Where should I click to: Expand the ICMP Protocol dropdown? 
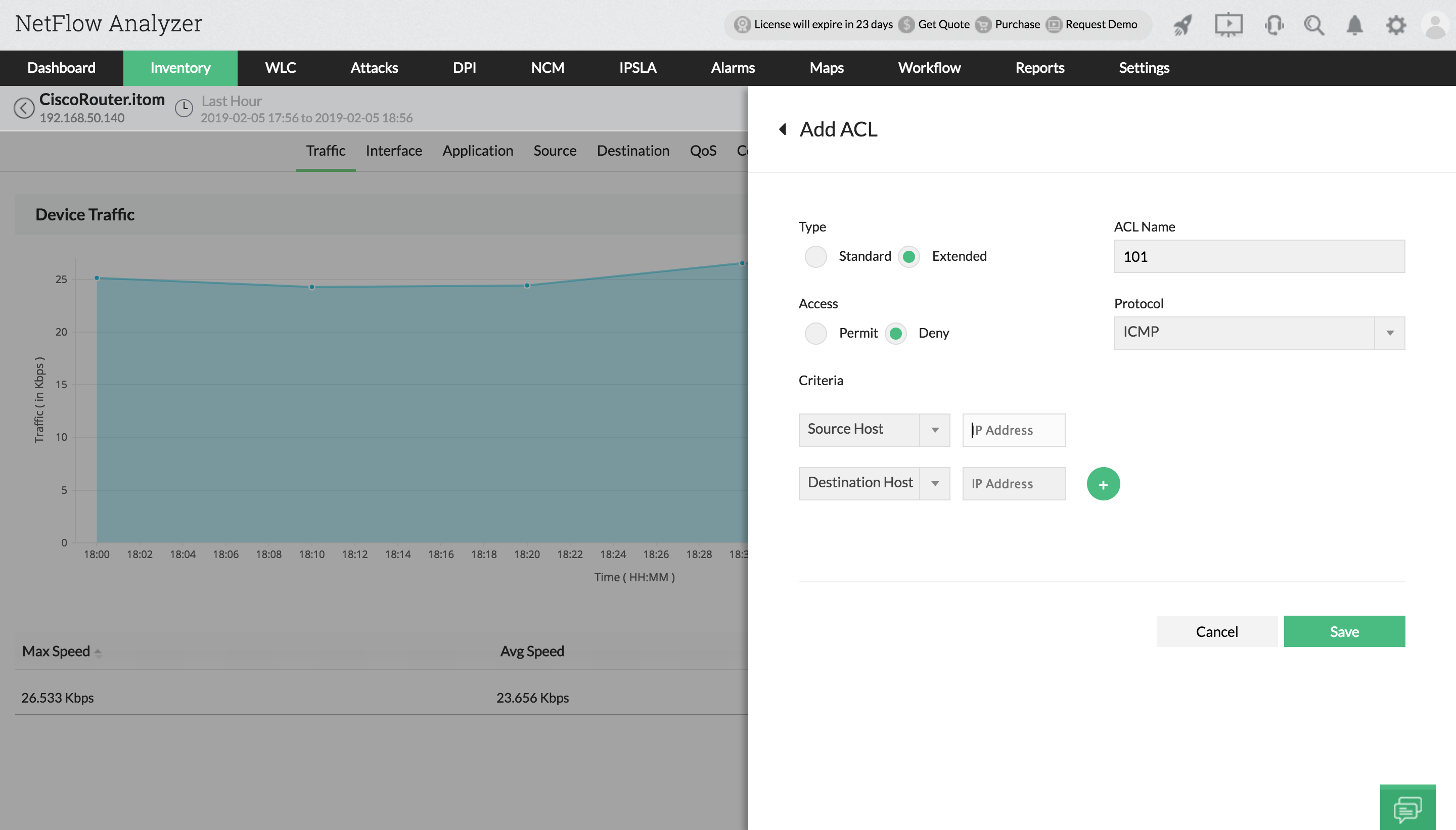pyautogui.click(x=1259, y=333)
